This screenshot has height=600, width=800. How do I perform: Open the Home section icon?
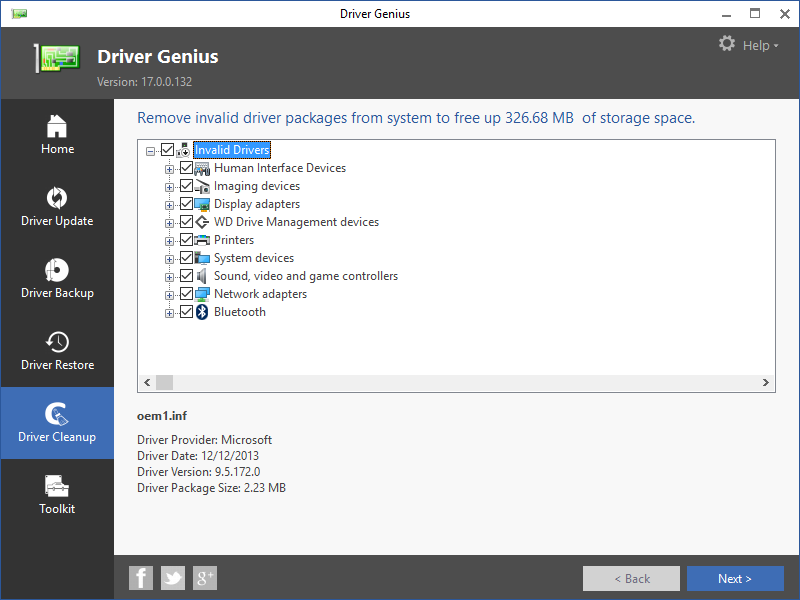57,126
